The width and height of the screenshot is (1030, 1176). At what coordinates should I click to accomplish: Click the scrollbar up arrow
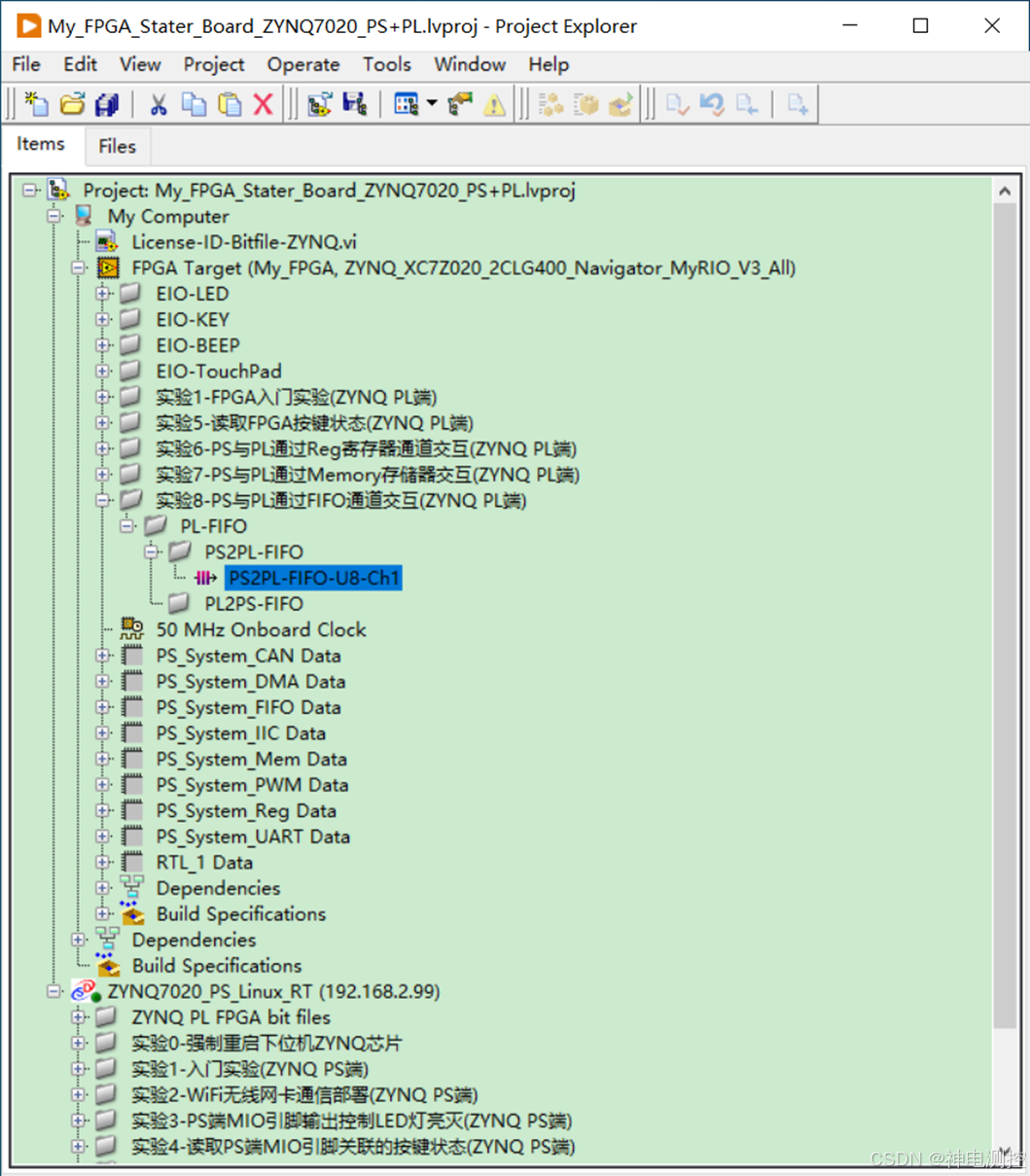pyautogui.click(x=1005, y=192)
